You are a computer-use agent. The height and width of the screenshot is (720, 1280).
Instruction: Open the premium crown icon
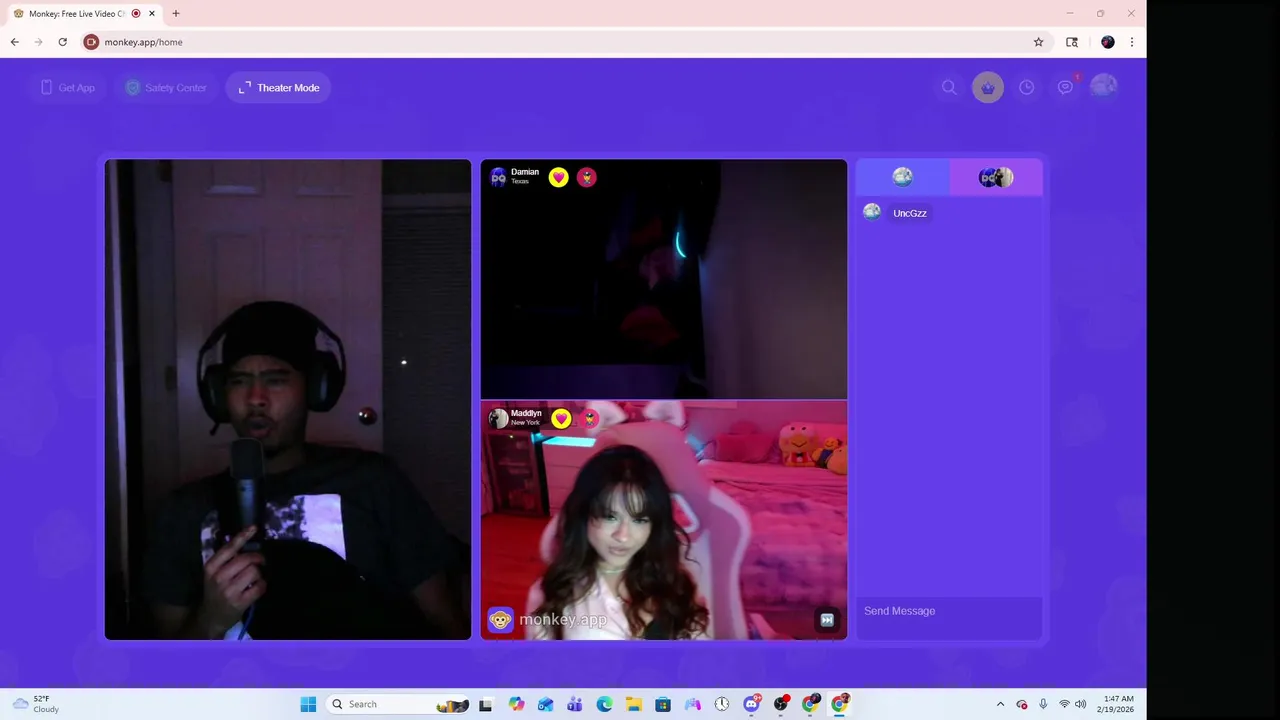[988, 88]
